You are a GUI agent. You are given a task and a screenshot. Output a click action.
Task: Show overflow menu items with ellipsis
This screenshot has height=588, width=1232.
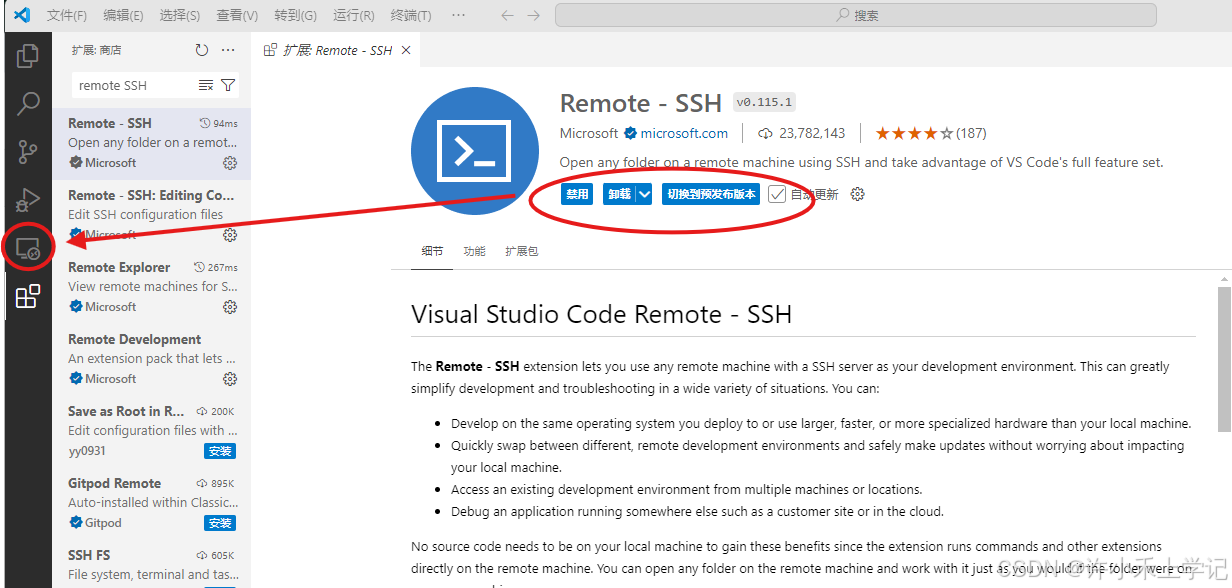458,15
